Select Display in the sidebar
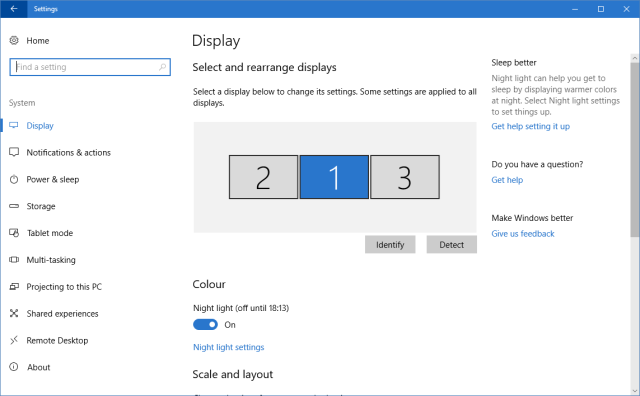The image size is (640, 396). (40, 126)
